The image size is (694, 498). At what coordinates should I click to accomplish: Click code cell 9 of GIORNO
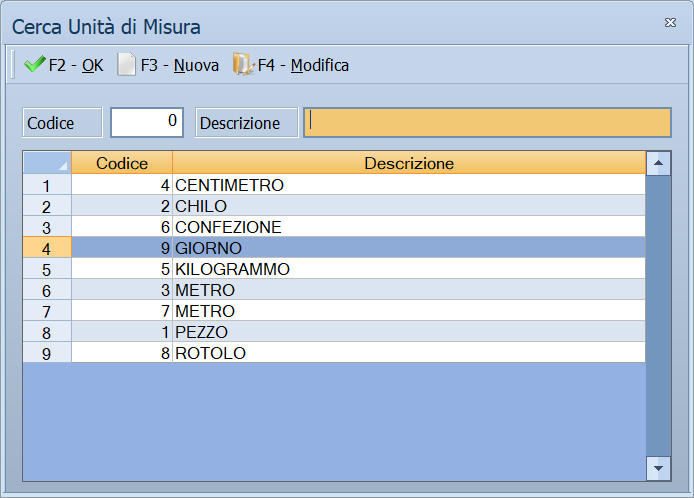point(122,248)
